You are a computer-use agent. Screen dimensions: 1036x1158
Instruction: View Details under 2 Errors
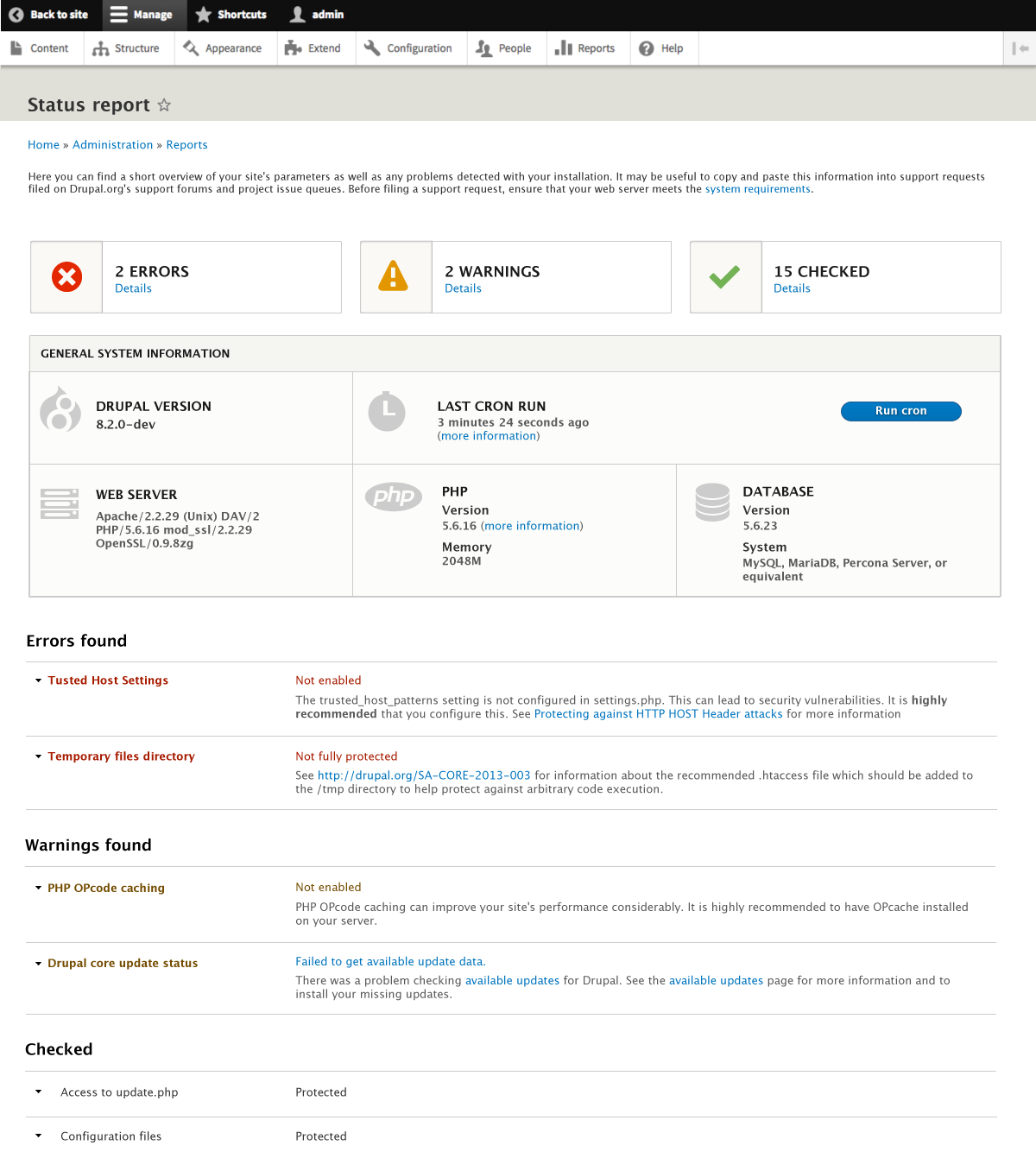[x=133, y=288]
